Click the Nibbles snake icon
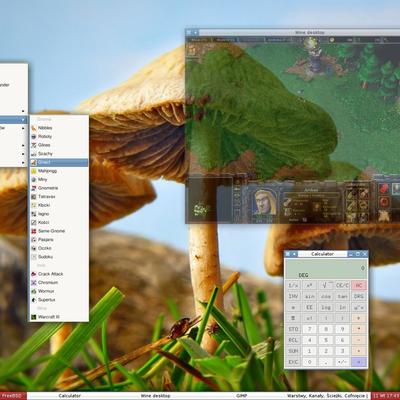The height and width of the screenshot is (400, 400). pos(34,128)
